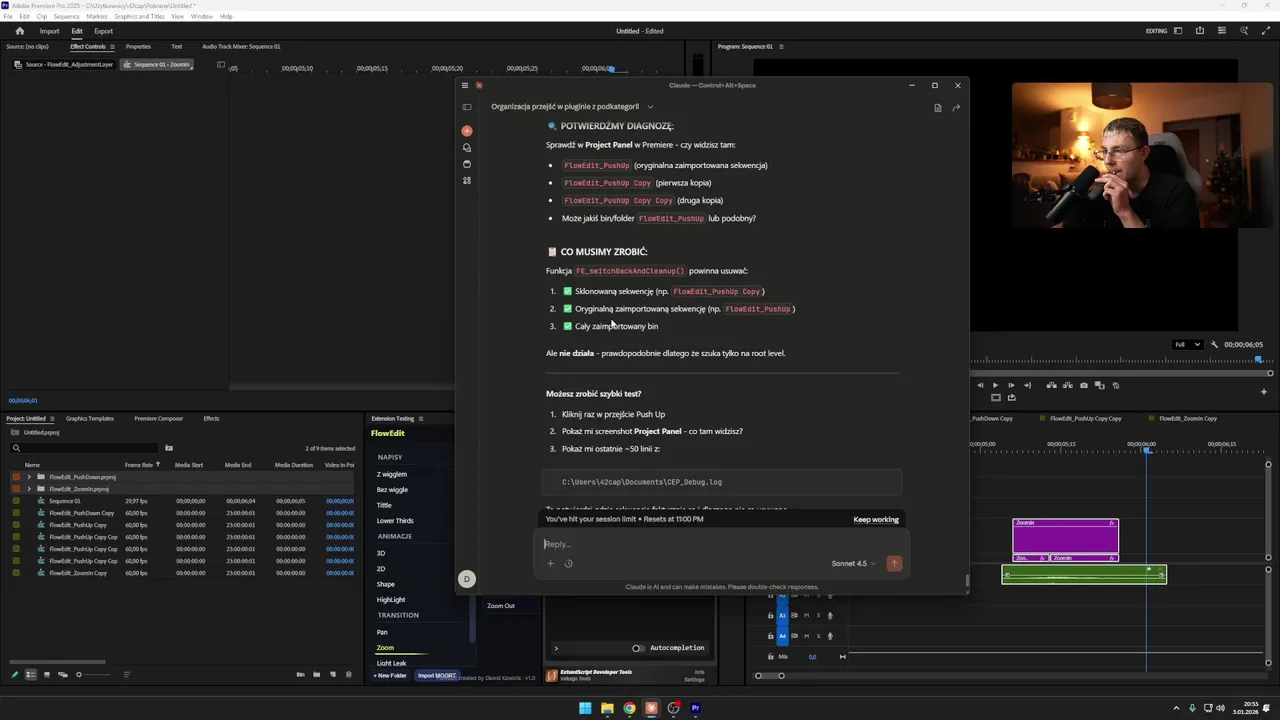Play the Program monitor sequence
This screenshot has width=1280, height=720.
[995, 385]
